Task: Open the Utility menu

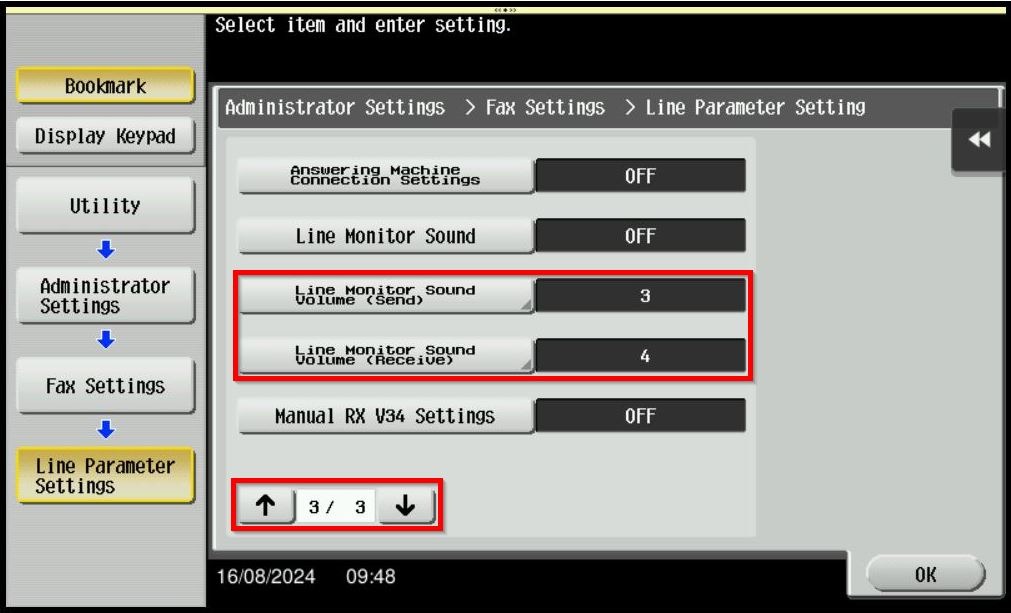Action: [105, 206]
